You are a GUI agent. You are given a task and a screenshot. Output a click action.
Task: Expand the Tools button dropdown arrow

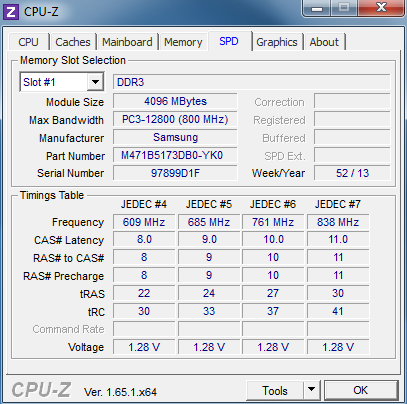tap(311, 390)
